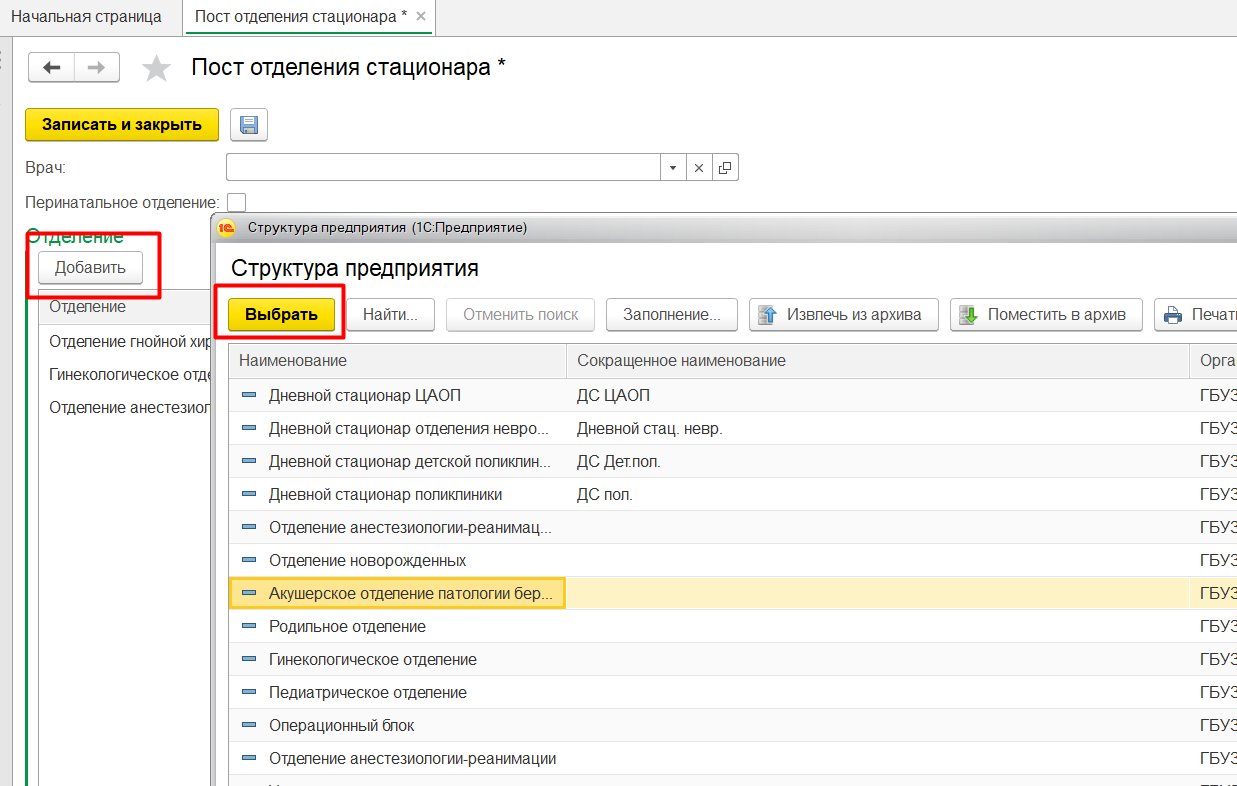The width and height of the screenshot is (1237, 786).
Task: Open the Врач record with open-form icon
Action: point(725,168)
